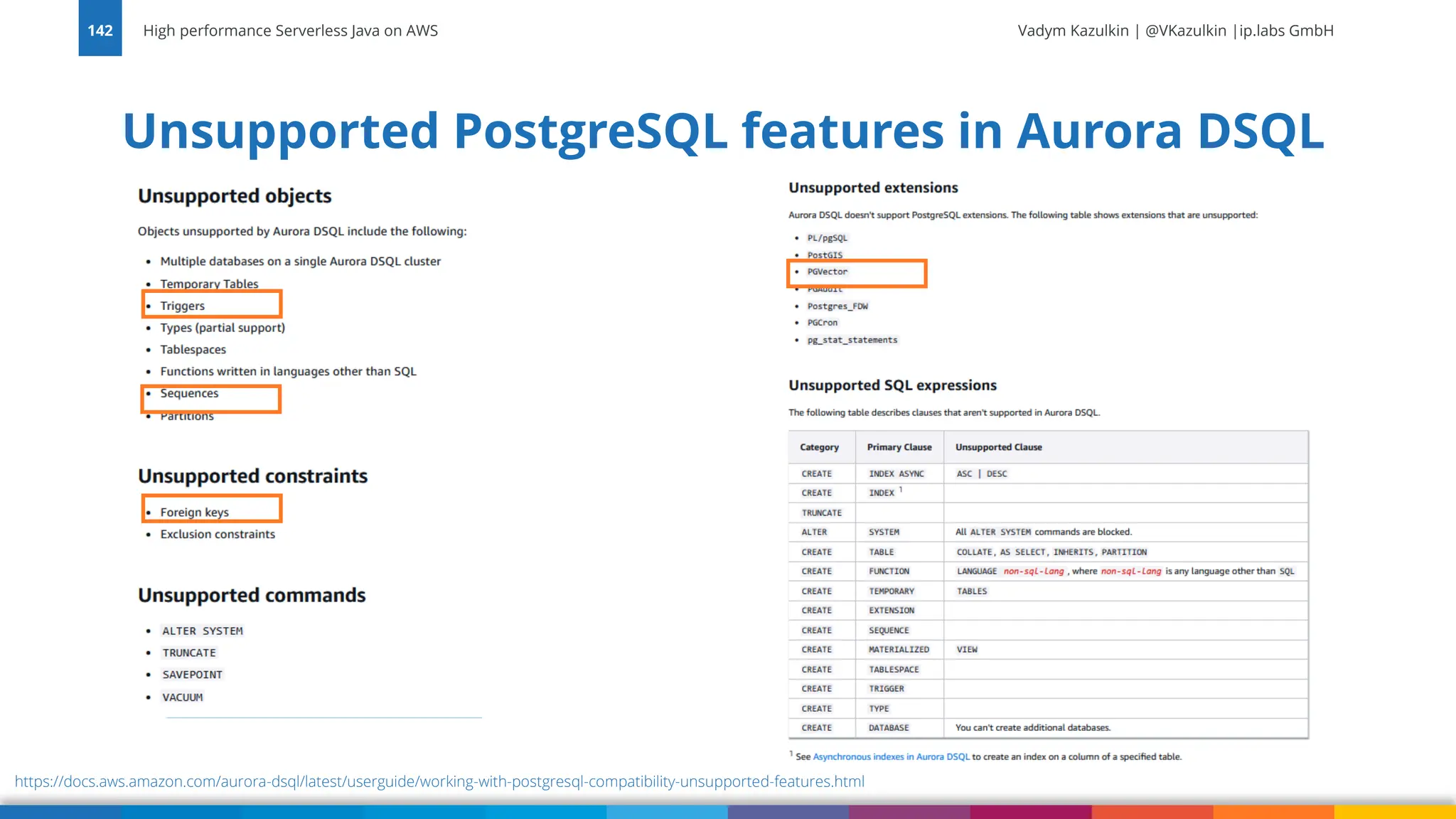Click the pg_stat_statements extension entry

click(852, 340)
